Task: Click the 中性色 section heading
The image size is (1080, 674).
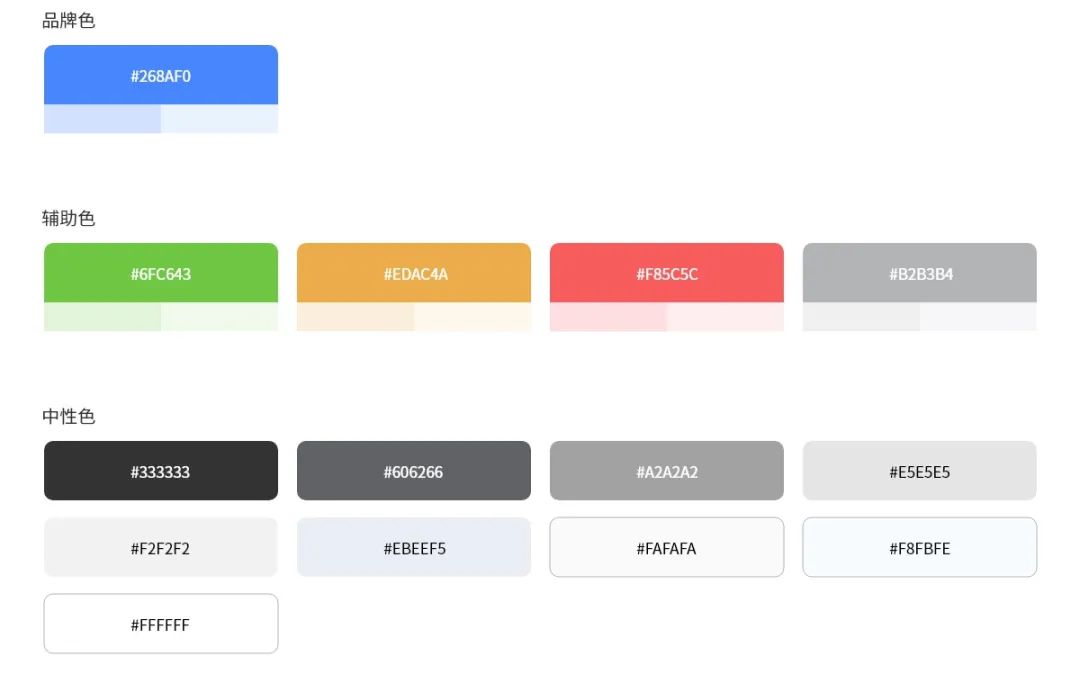Action: pos(69,416)
